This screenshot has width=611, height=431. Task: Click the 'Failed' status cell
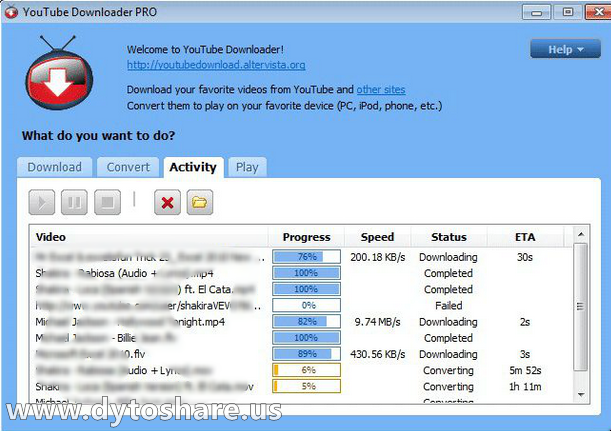[x=449, y=306]
